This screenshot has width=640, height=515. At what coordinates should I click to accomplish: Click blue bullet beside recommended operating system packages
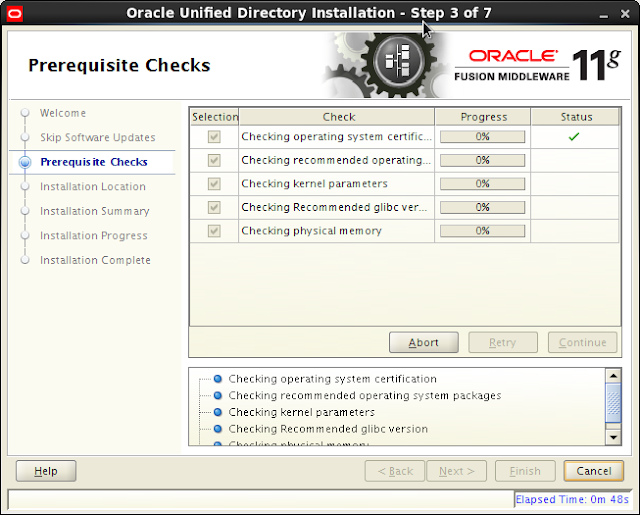[x=218, y=395]
